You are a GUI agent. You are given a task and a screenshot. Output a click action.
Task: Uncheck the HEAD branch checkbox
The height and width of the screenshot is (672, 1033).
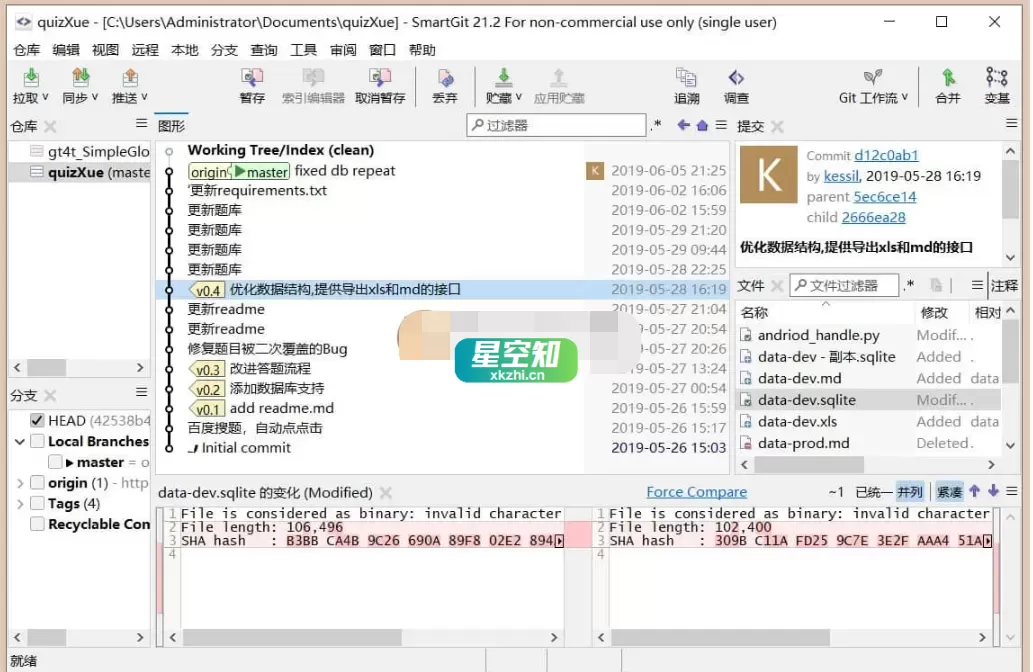pyautogui.click(x=37, y=419)
